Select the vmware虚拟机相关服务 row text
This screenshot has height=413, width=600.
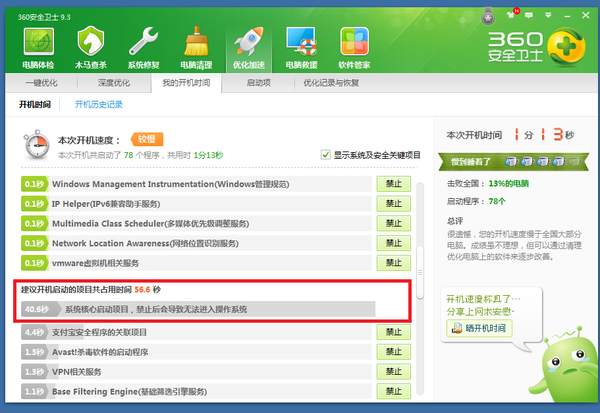(95, 263)
